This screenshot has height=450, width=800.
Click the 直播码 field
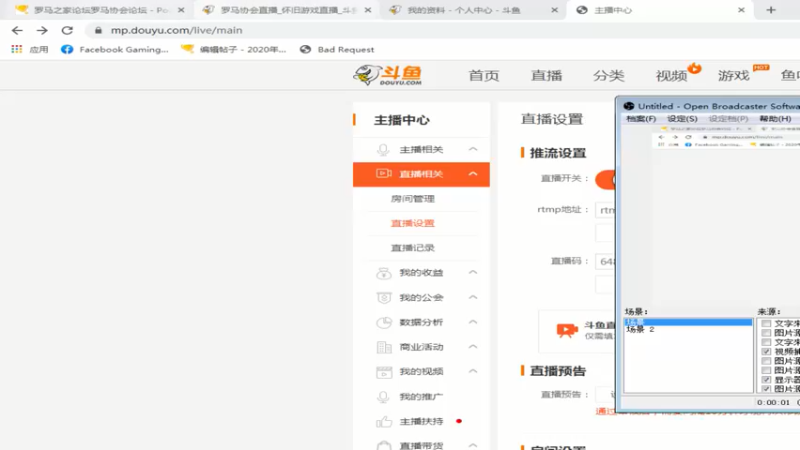point(606,261)
